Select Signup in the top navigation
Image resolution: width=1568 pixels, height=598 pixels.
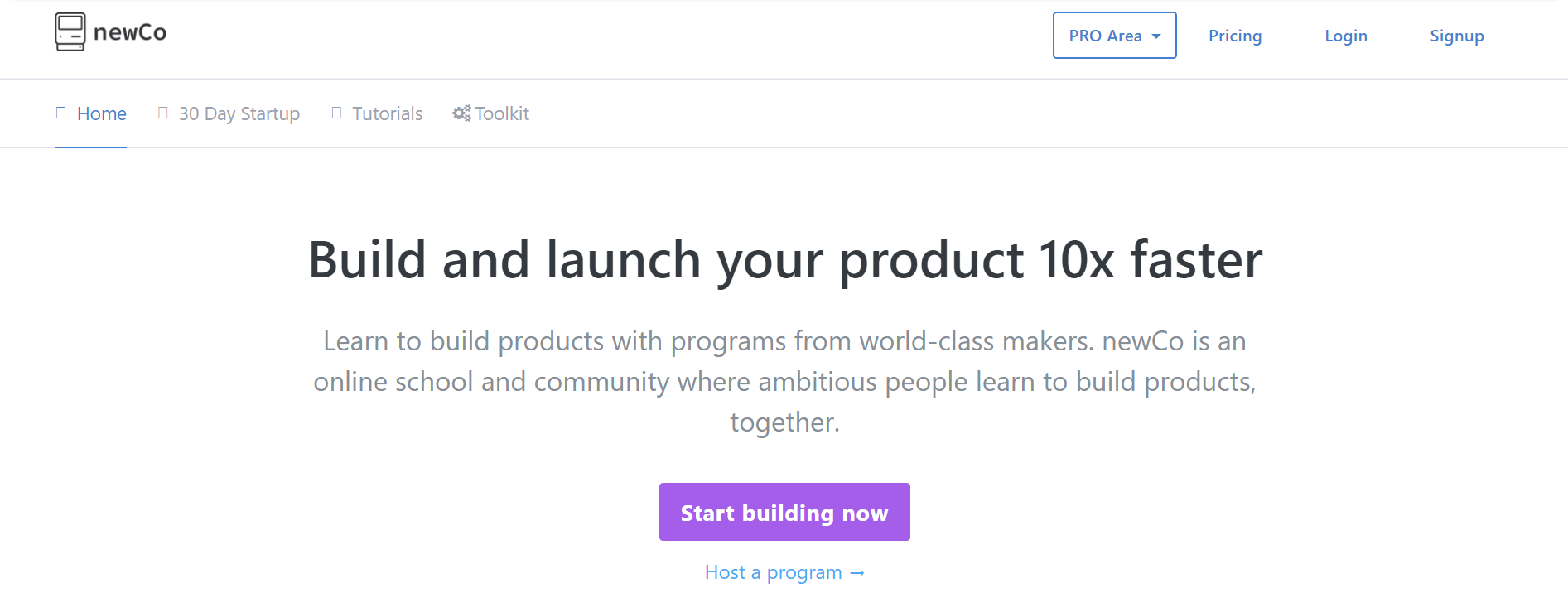1457,36
